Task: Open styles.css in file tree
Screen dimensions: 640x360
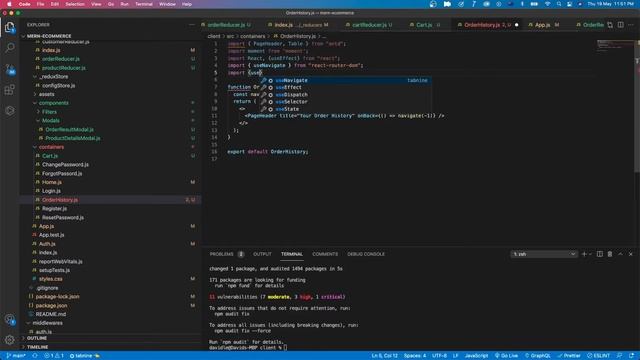Action: [51, 279]
